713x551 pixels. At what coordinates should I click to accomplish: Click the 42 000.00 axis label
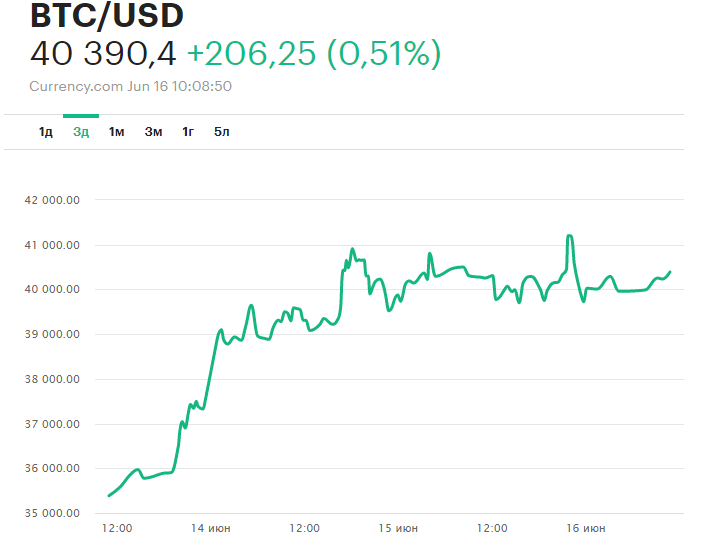(x=51, y=200)
